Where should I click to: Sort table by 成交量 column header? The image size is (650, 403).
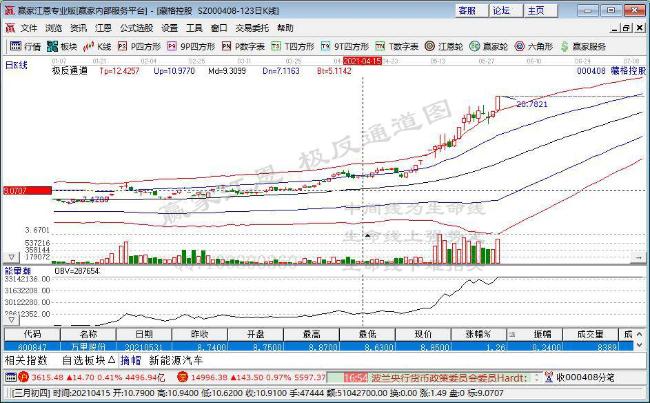click(590, 334)
